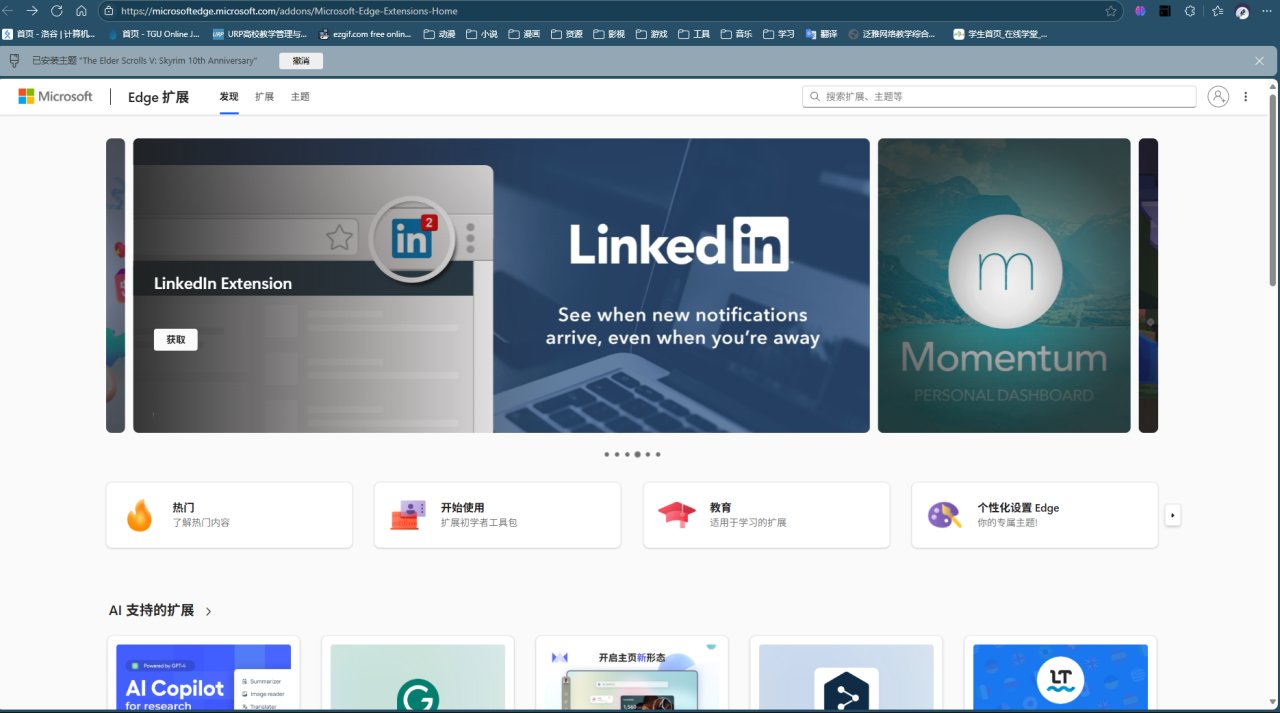Open the browser profile avatar

pos(1242,12)
